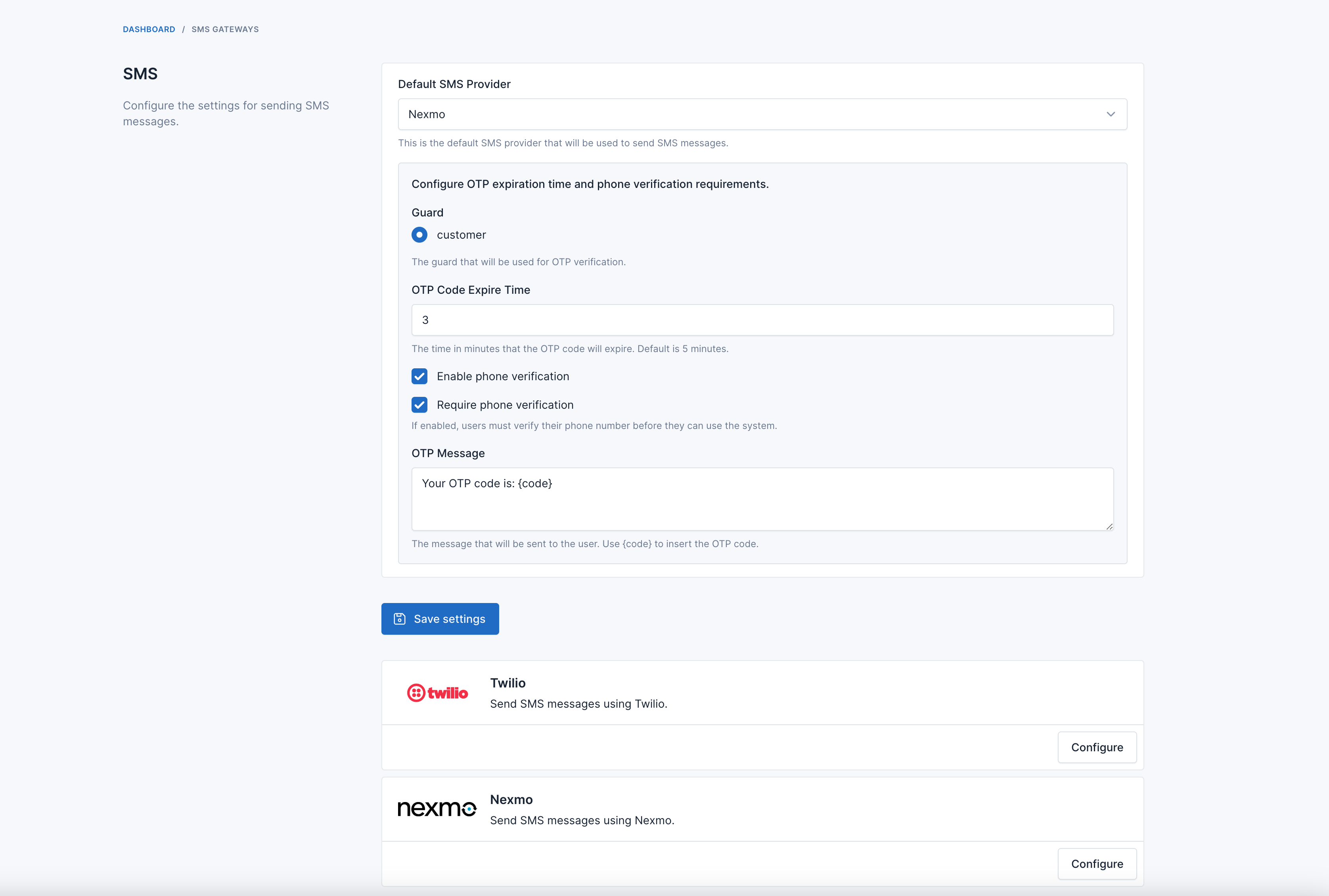Click the Nexmo logo
The image size is (1329, 896).
click(437, 809)
